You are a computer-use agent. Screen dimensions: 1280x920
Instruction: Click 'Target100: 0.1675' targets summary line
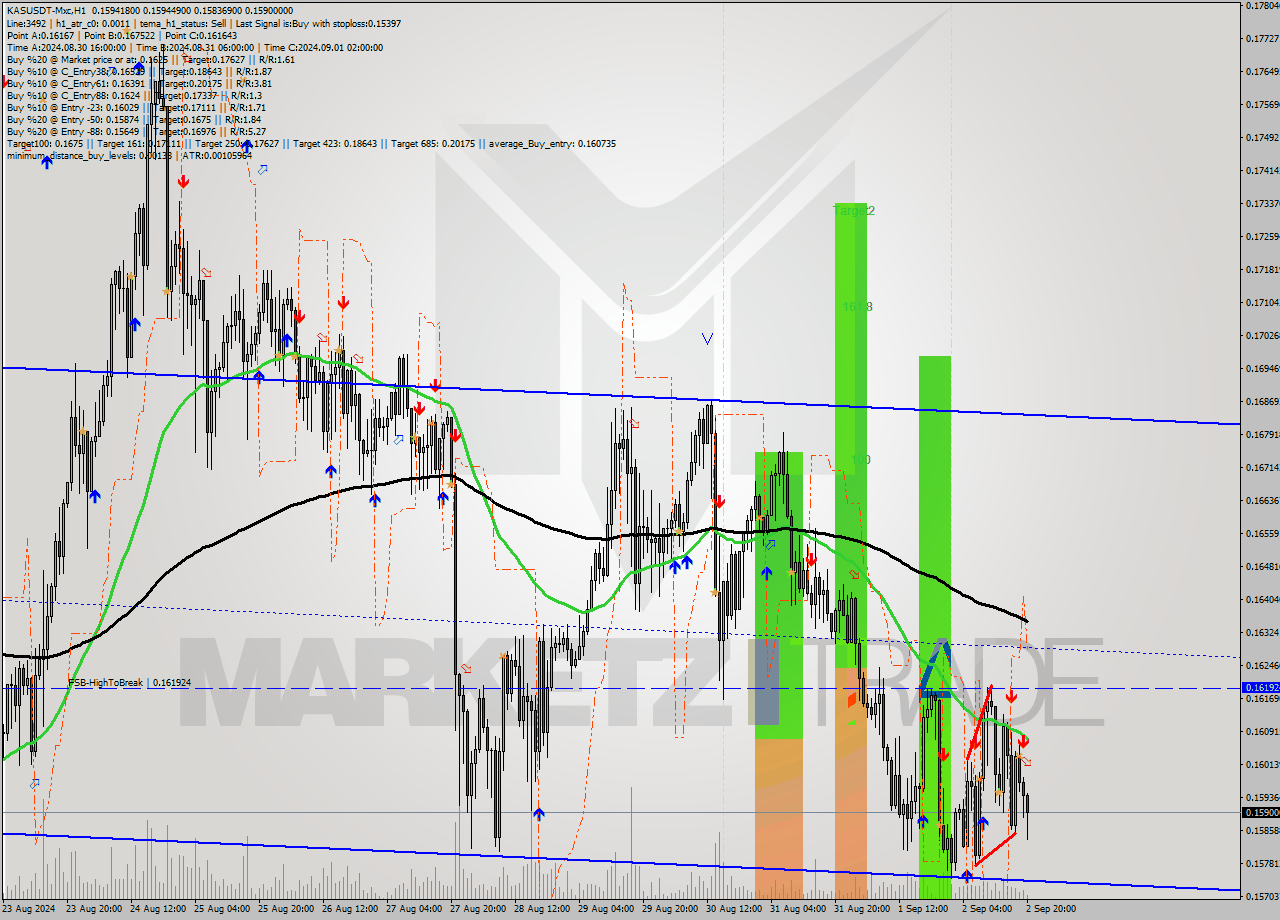point(311,144)
